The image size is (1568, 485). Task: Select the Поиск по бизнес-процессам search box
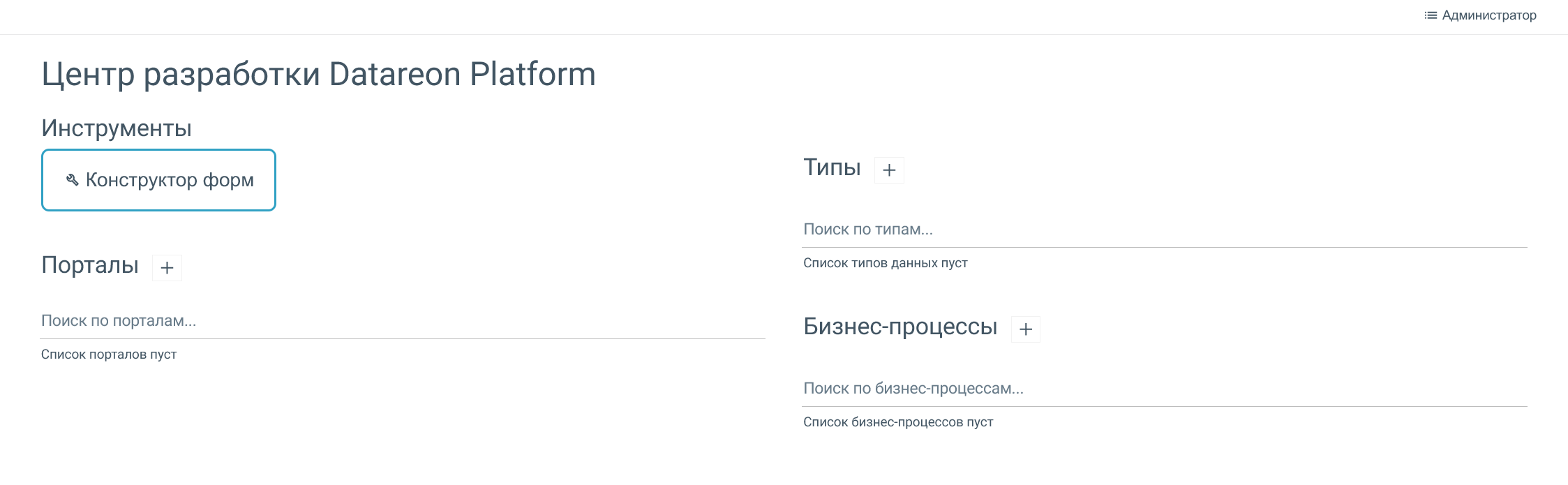[1164, 389]
